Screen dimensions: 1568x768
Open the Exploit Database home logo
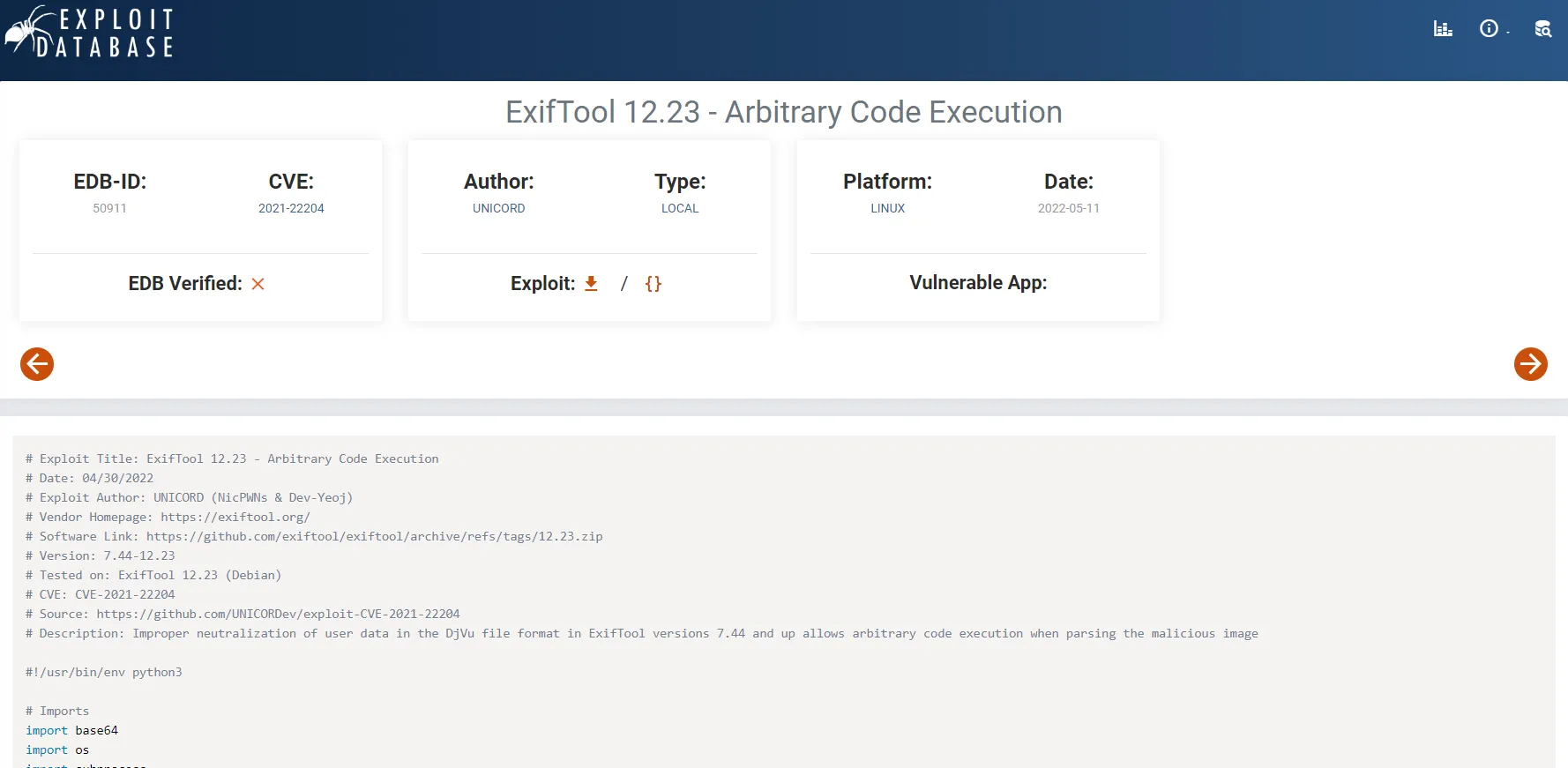point(89,33)
